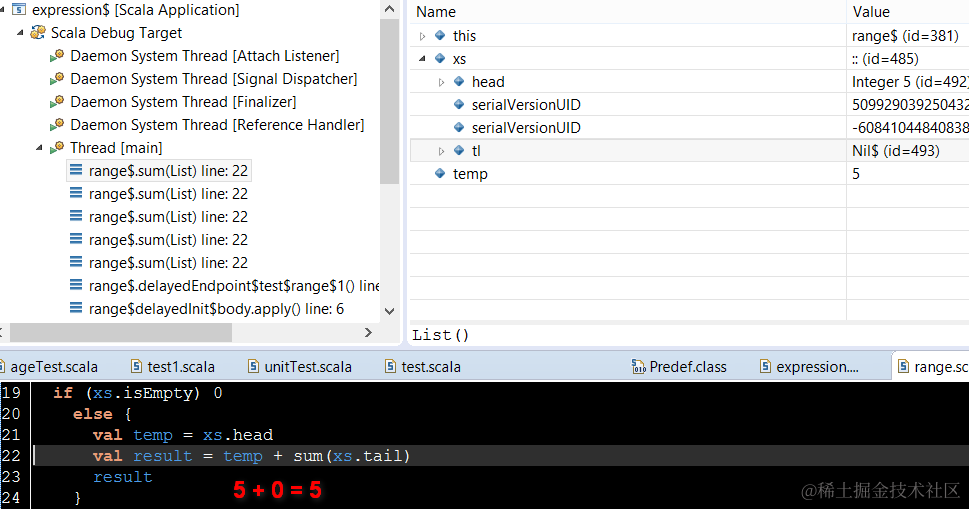Click the stack frame icon of range$delayedInit$body.apply()
This screenshot has height=509, width=969.
[75, 308]
